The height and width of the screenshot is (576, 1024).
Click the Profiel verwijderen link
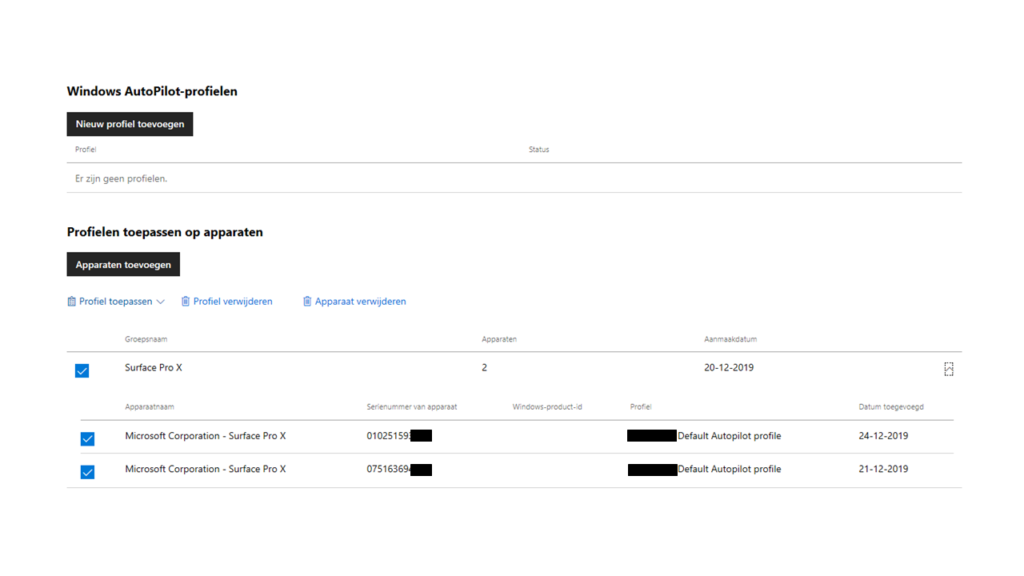pos(232,301)
